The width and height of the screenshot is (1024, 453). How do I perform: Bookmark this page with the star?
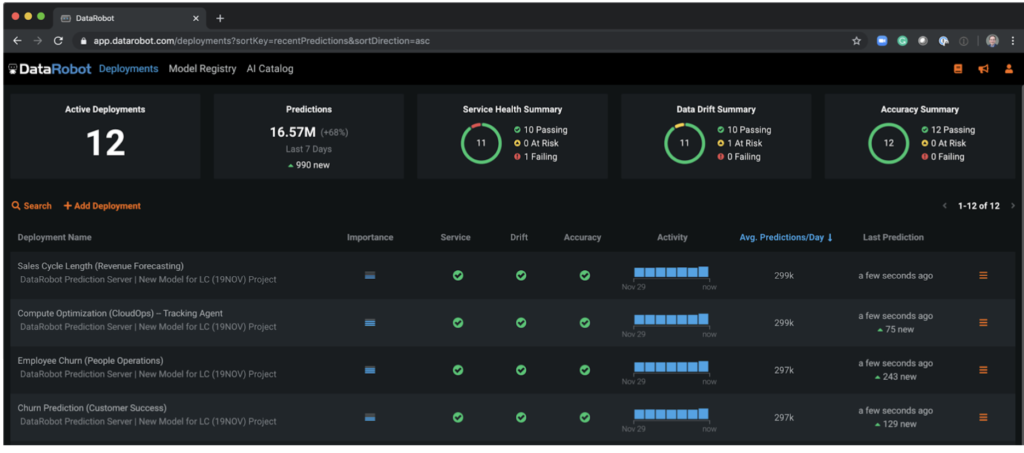[x=856, y=40]
